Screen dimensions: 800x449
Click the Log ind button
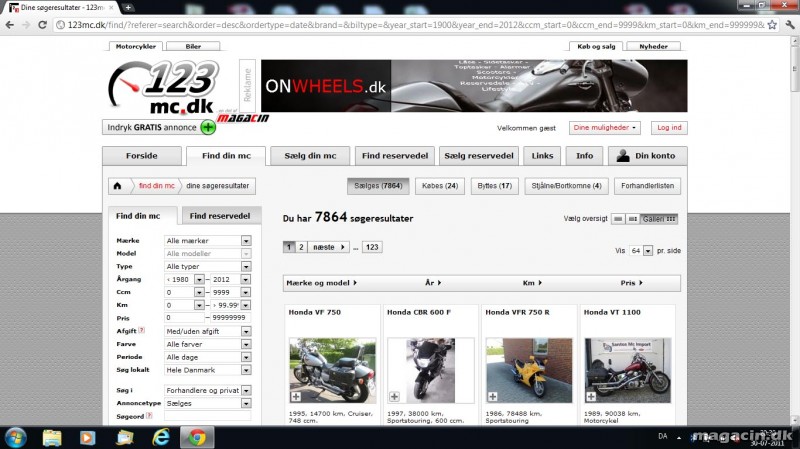click(669, 128)
